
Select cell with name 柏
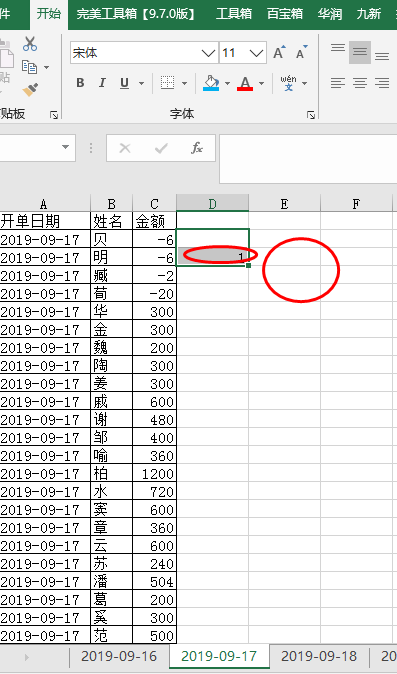[111, 474]
